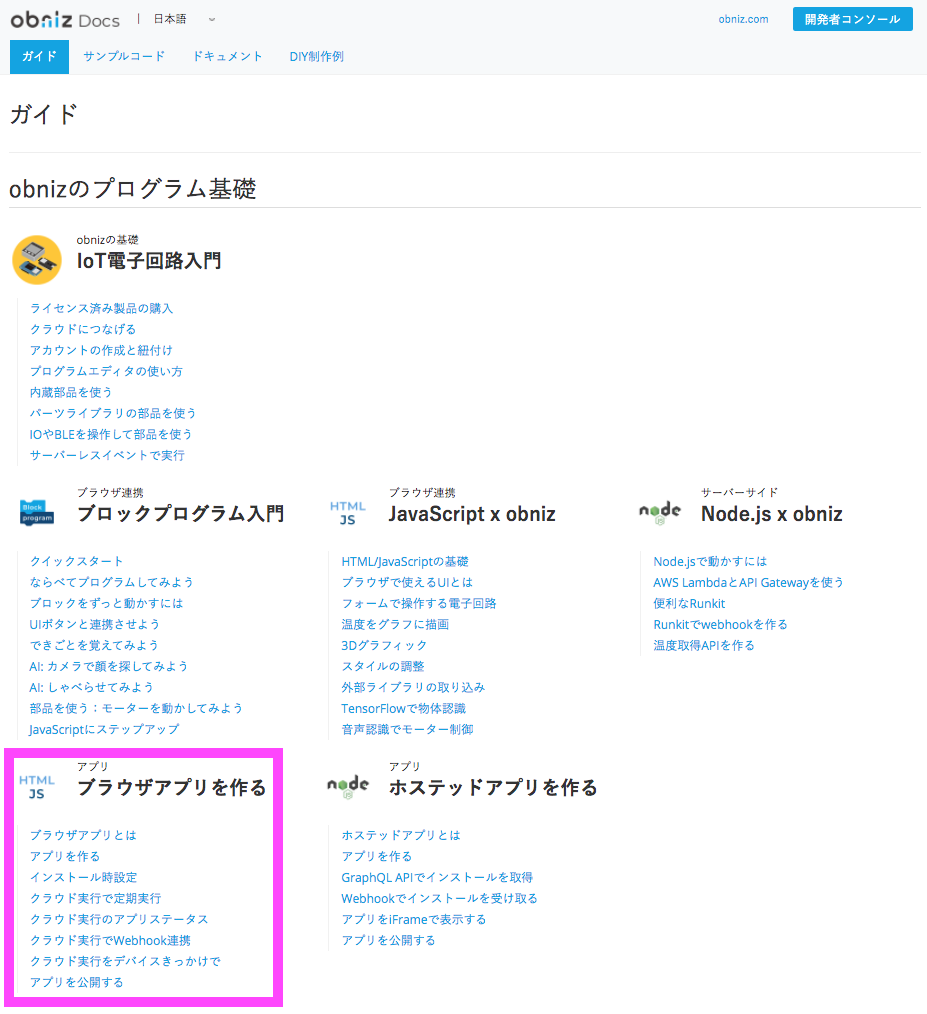Image resolution: width=927 pixels, height=1014 pixels.
Task: Open 便利なRunkit link
Action: coord(689,603)
